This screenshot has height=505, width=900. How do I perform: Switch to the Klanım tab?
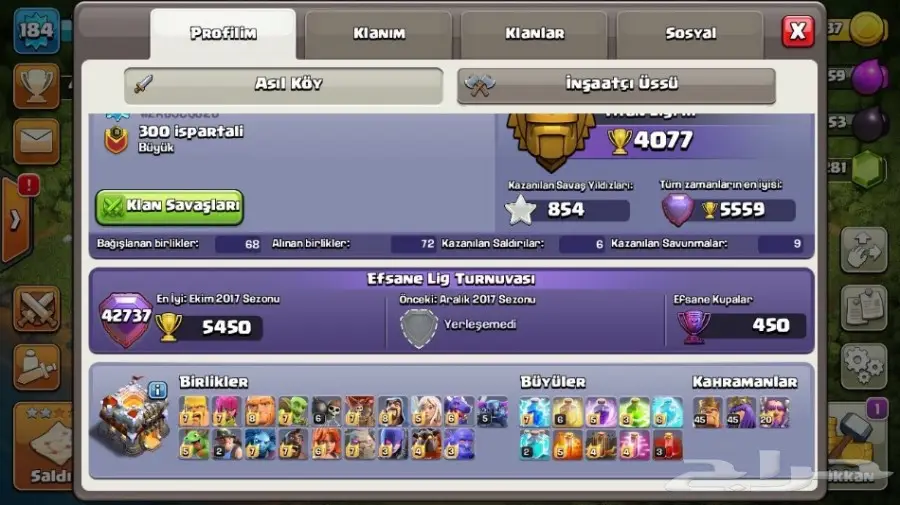pos(379,34)
